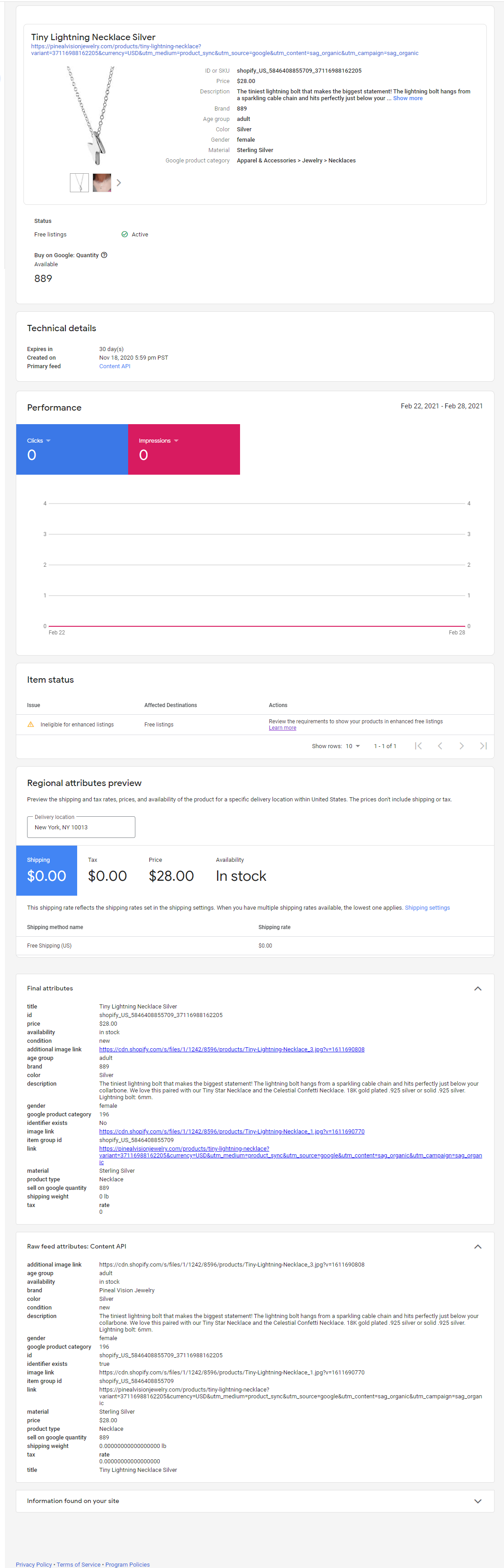Select the Tax tab in regional preview

[107, 870]
